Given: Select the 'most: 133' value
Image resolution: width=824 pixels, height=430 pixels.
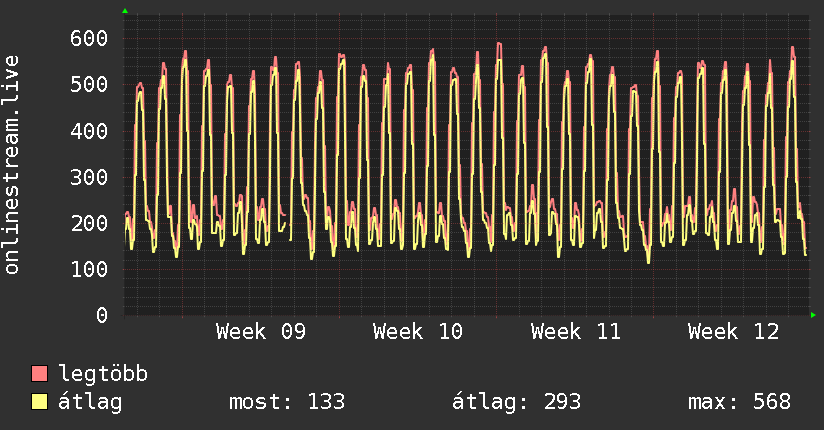Looking at the screenshot, I should click(287, 402).
